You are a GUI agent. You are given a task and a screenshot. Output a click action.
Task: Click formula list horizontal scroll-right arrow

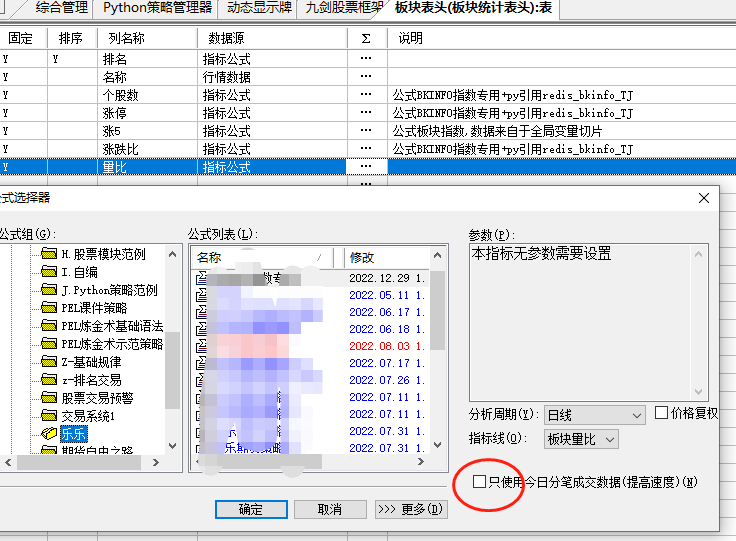click(421, 462)
